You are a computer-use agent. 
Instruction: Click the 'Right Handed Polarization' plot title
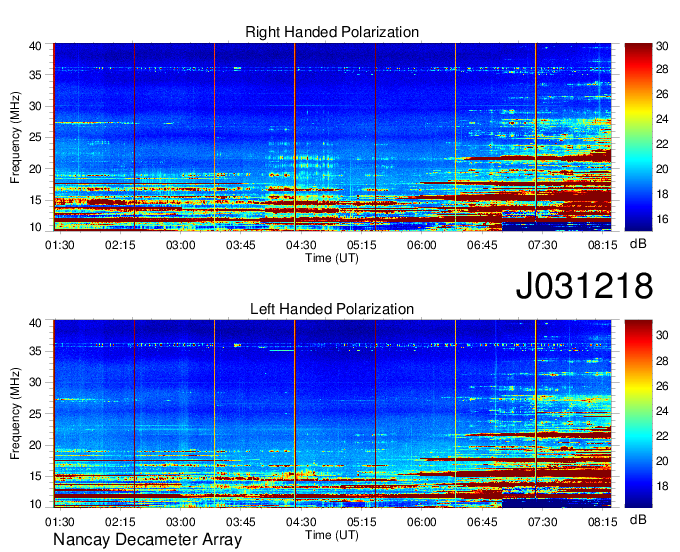[332, 32]
